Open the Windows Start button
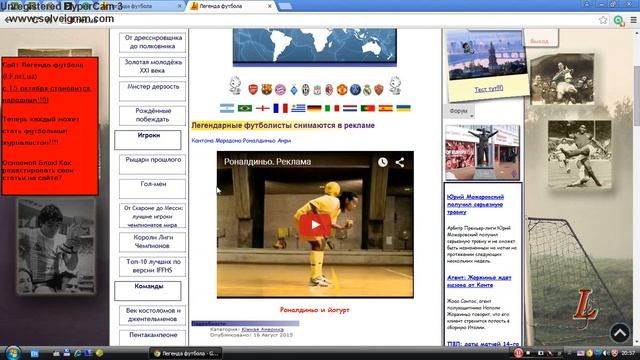This screenshot has width=640, height=360. pyautogui.click(x=13, y=353)
